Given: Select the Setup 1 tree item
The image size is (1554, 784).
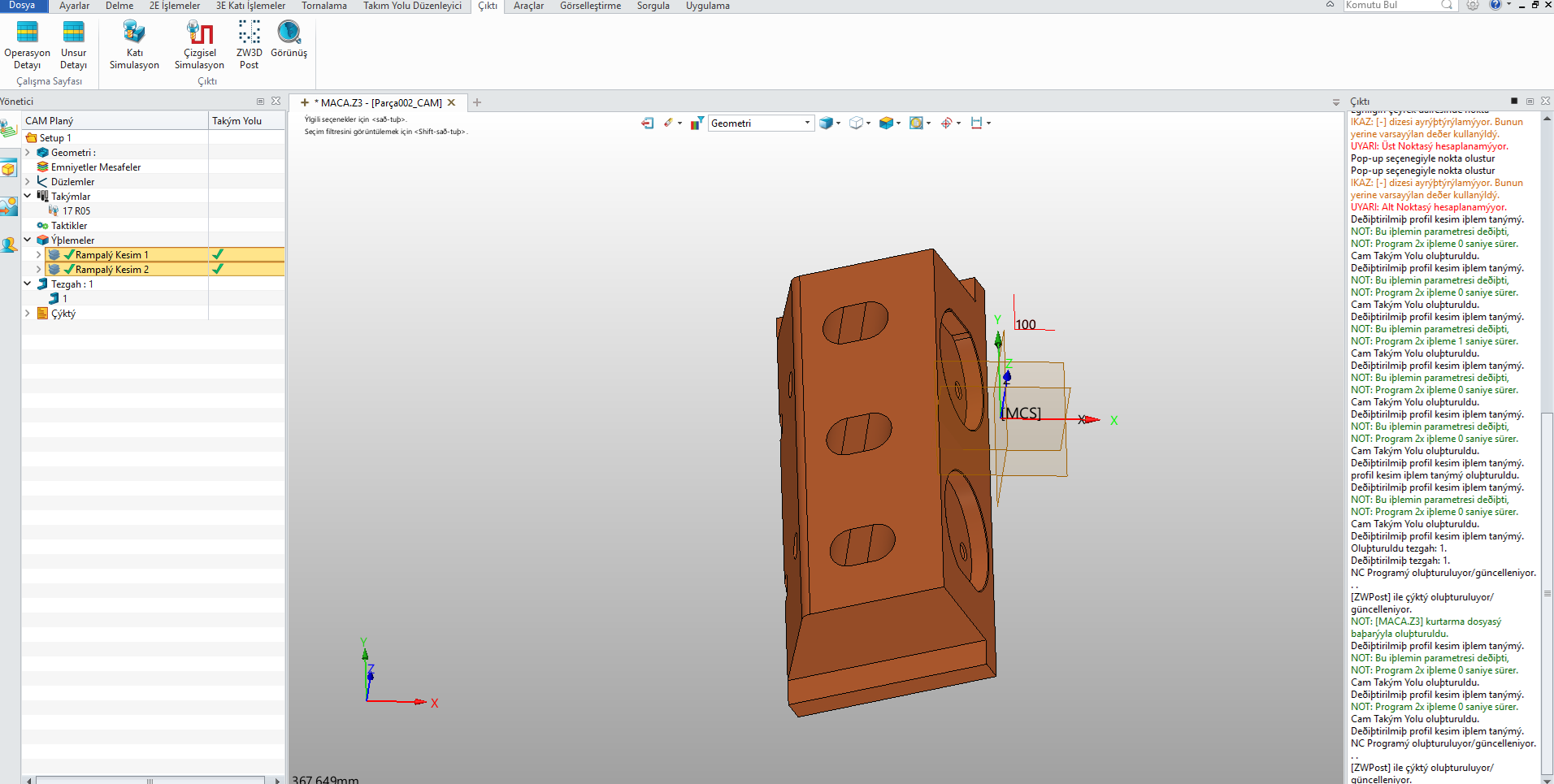Looking at the screenshot, I should point(56,137).
